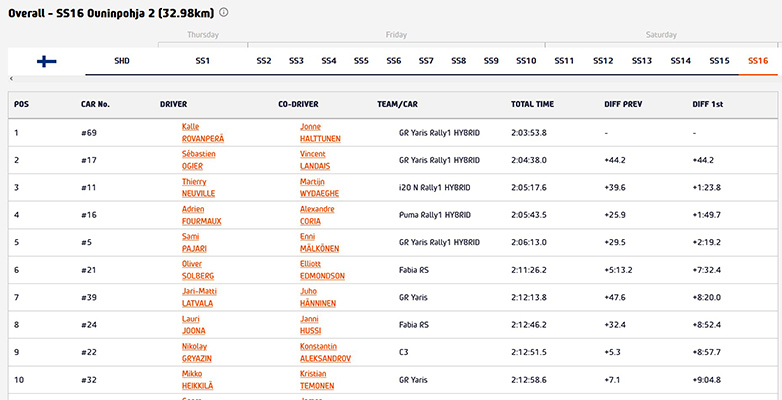The width and height of the screenshot is (782, 400).
Task: Open the SS5 stage tab
Action: click(x=361, y=61)
